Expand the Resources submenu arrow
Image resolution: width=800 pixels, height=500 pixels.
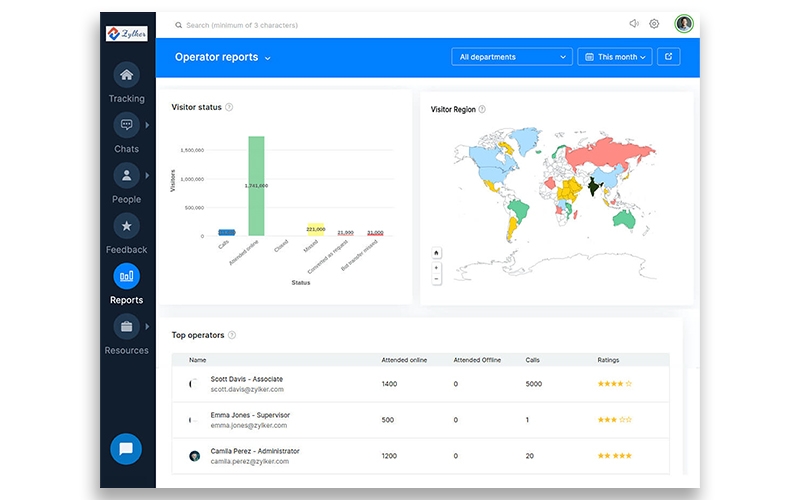click(147, 327)
